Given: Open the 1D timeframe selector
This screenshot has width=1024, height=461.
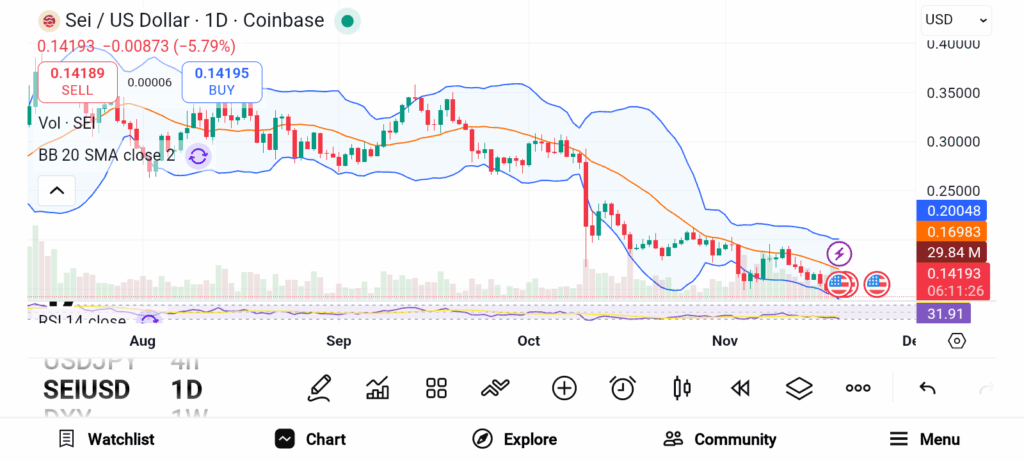Looking at the screenshot, I should pyautogui.click(x=187, y=389).
